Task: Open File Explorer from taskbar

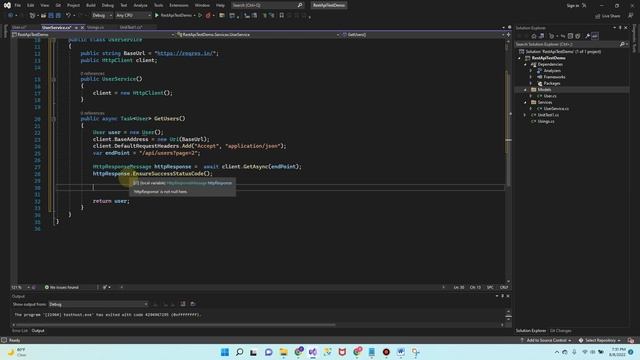Action: coord(283,352)
